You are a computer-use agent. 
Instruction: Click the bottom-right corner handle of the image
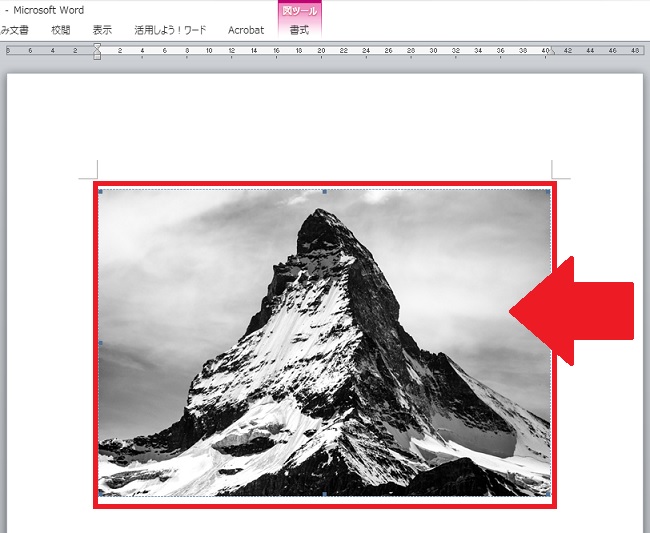(549, 494)
